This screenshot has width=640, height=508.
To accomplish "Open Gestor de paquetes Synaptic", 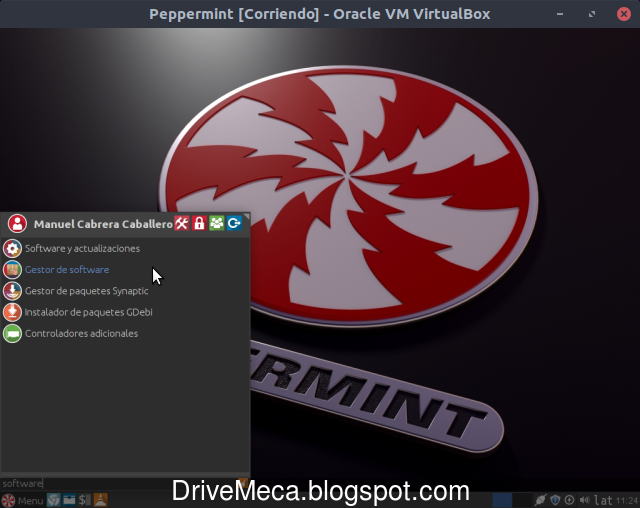I will click(x=125, y=291).
